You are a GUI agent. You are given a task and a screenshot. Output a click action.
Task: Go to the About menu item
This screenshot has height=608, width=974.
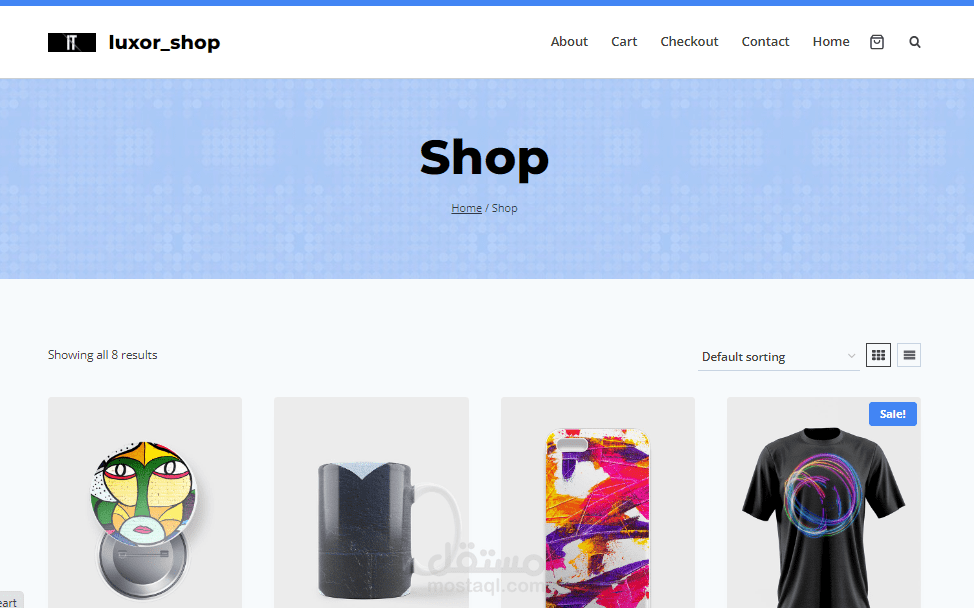click(x=569, y=42)
